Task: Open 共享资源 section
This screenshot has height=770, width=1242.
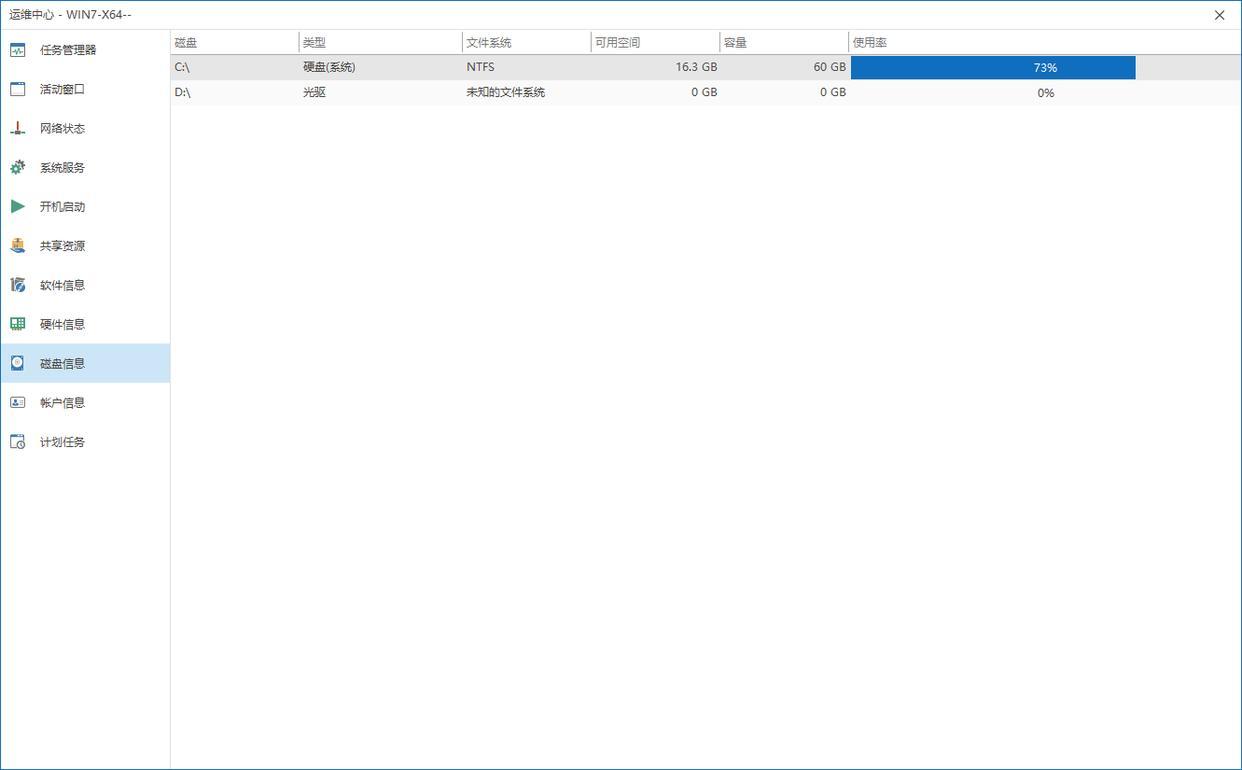Action: 85,245
